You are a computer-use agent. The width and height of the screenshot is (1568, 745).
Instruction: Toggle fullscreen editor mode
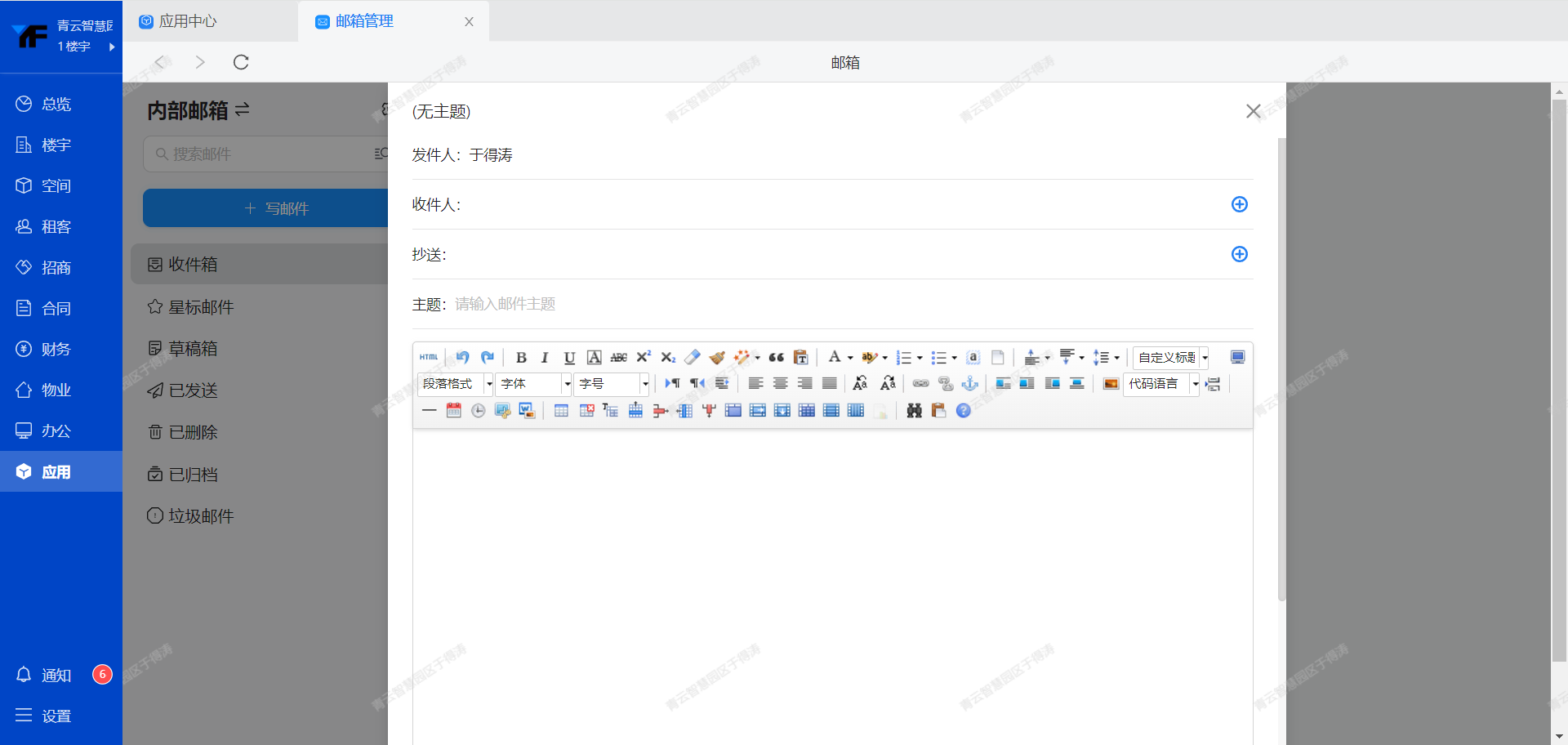pyautogui.click(x=1237, y=358)
